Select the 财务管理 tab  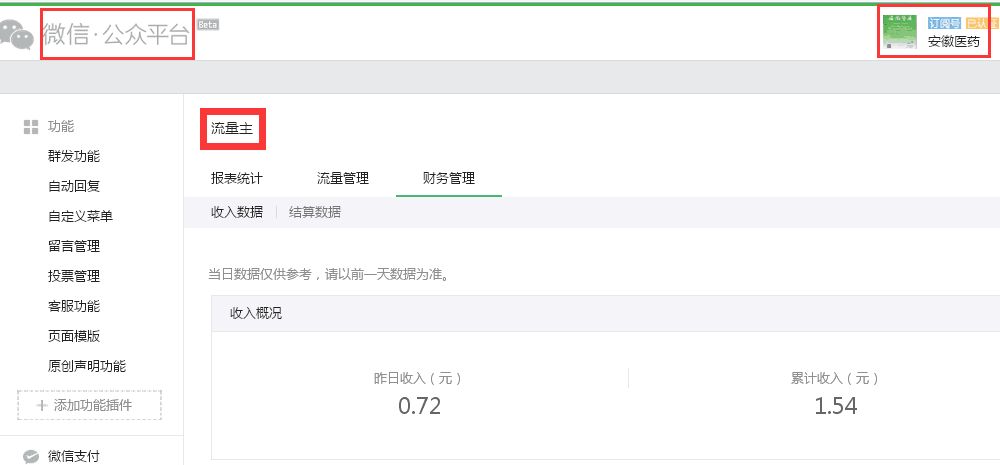point(449,179)
